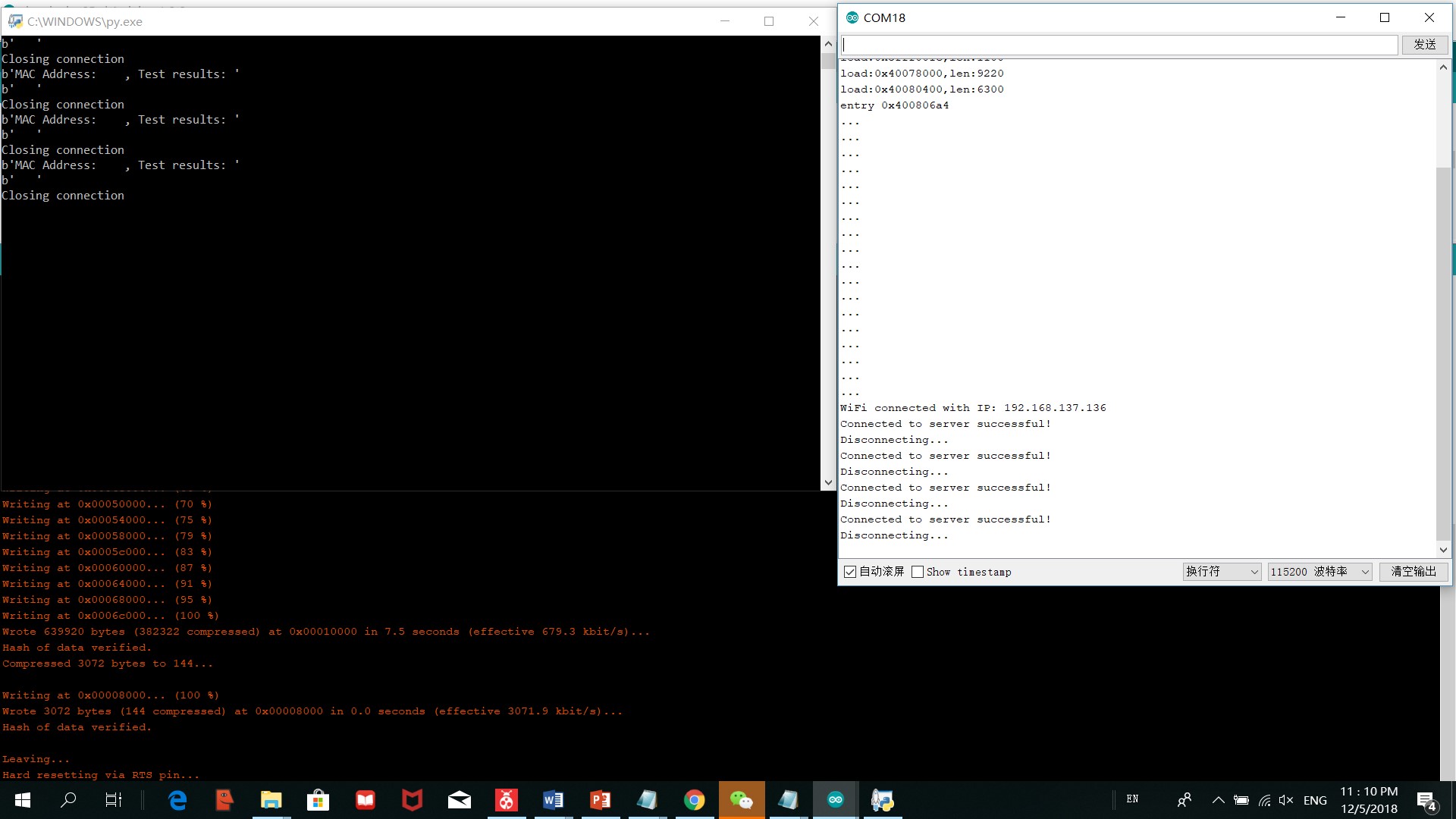This screenshot has height=819, width=1456.
Task: Open the 115200 baud rate dropdown
Action: click(1319, 572)
